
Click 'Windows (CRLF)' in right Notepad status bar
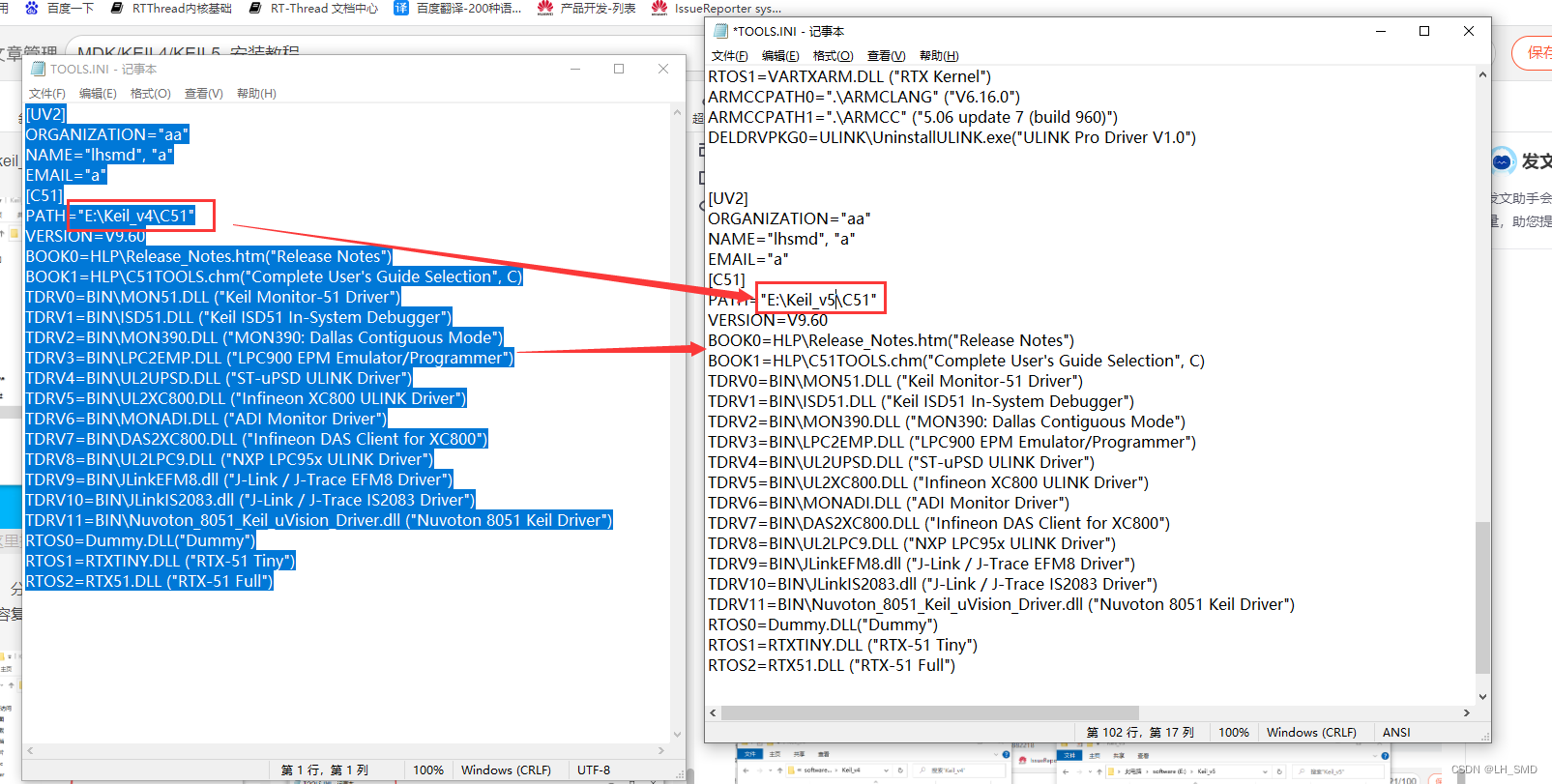[x=1311, y=733]
